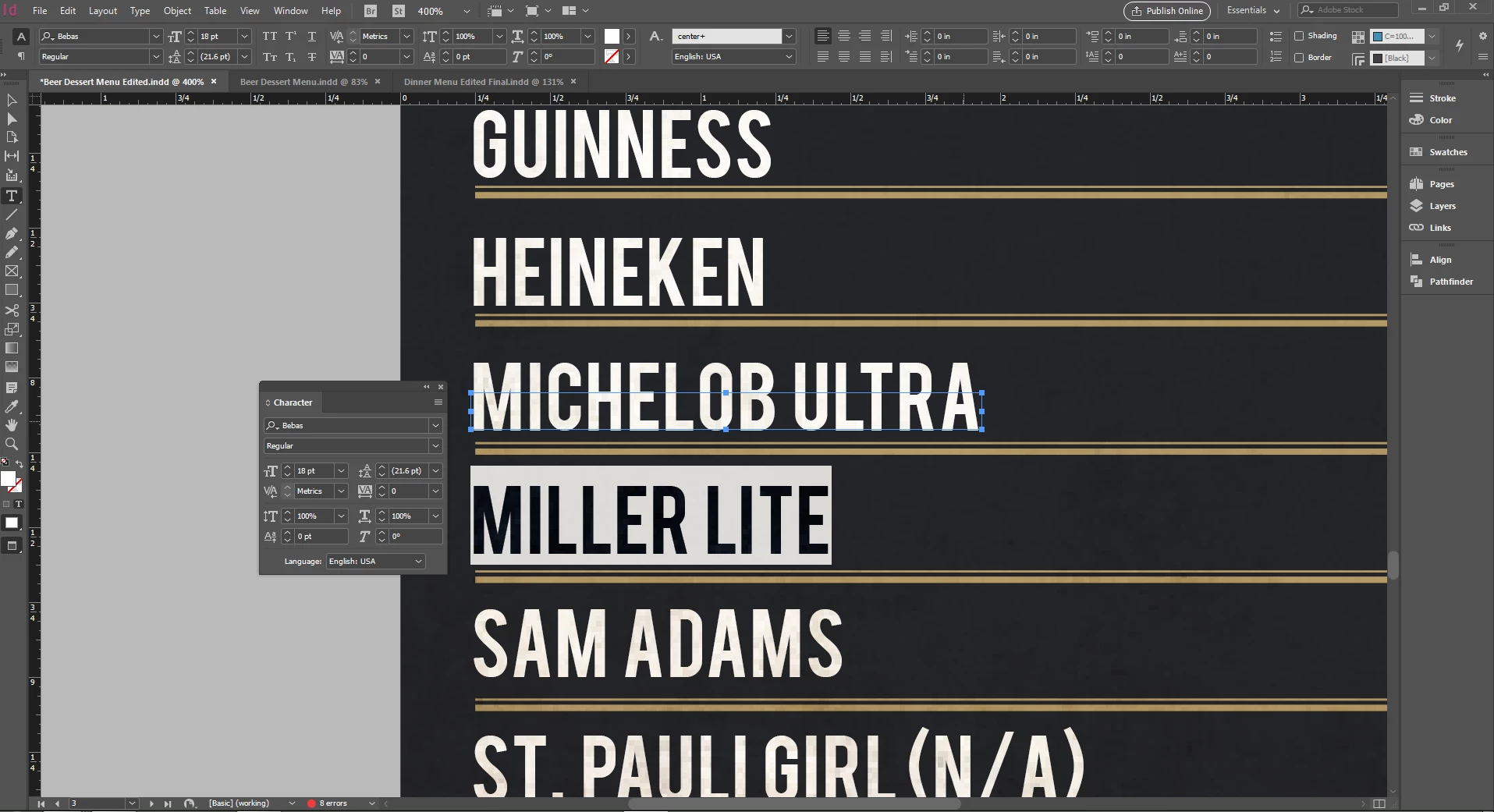Toggle bulleted list formatting
Viewport: 1494px width, 812px height.
(x=1276, y=36)
